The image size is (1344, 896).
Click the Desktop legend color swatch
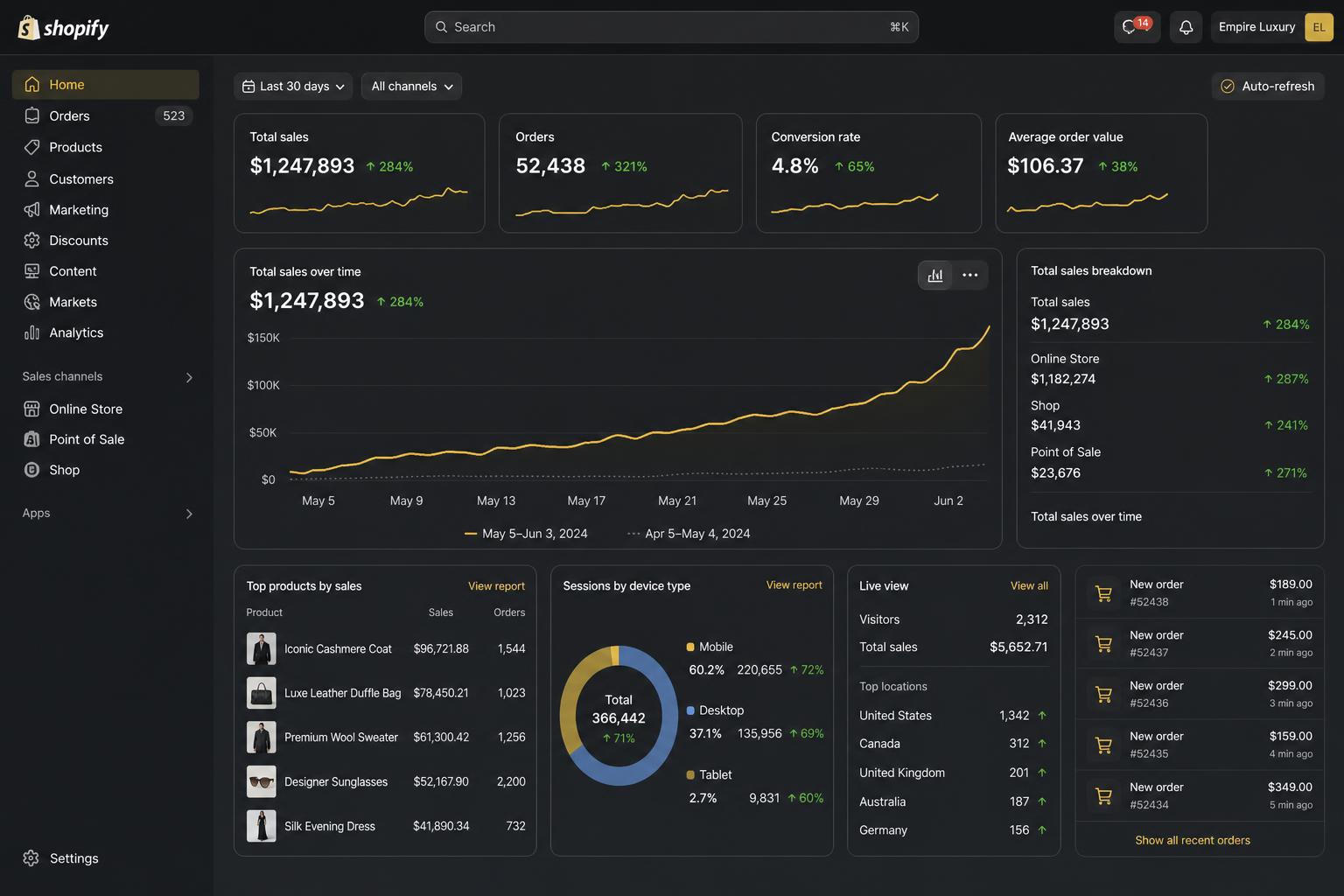pos(690,710)
